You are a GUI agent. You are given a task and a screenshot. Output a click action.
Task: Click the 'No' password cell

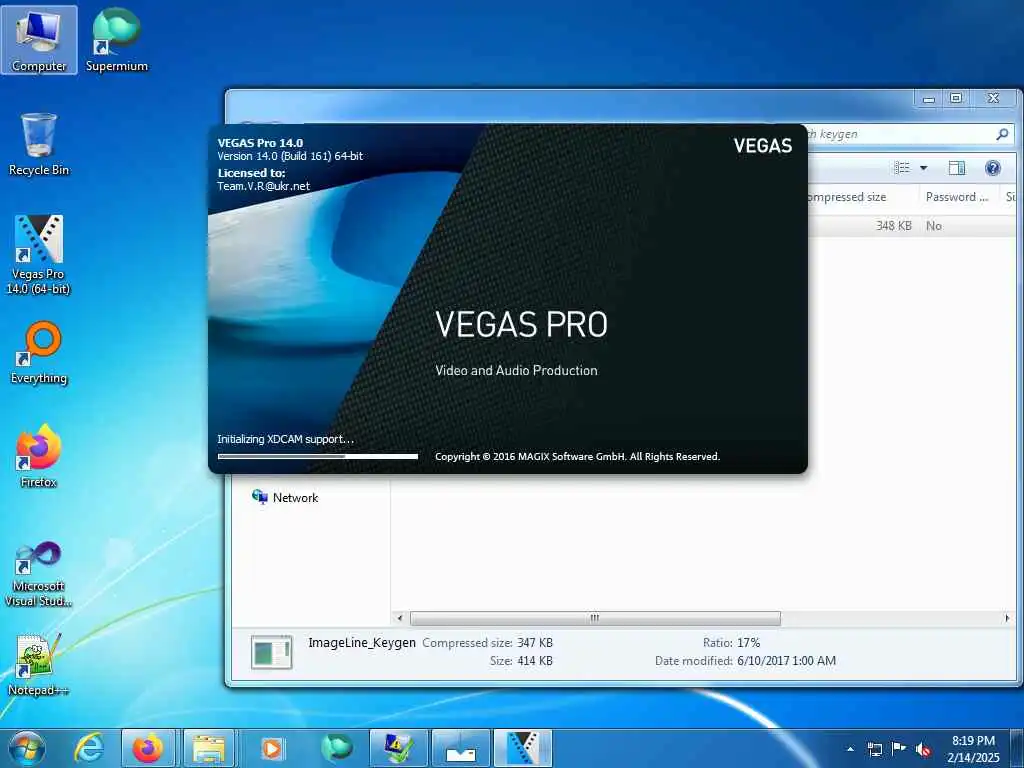click(x=934, y=225)
